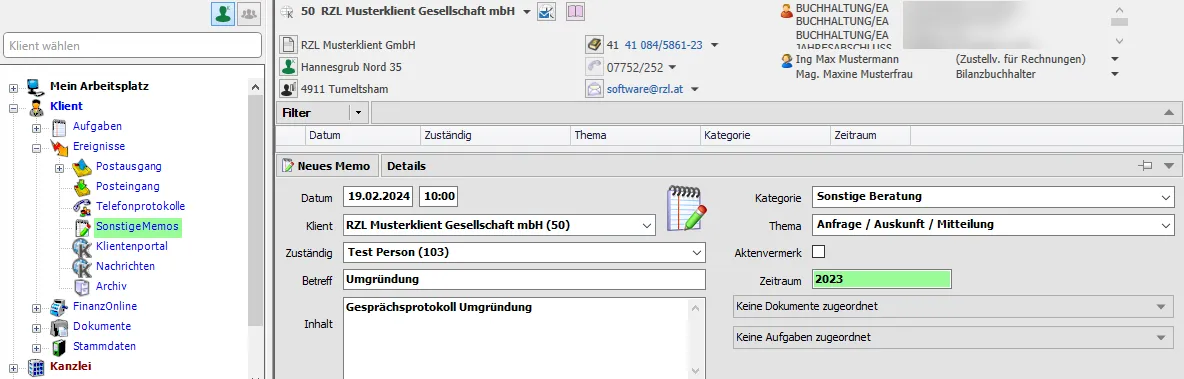Click the FinanzOnline icon in tree
The image size is (1184, 379).
coord(59,307)
